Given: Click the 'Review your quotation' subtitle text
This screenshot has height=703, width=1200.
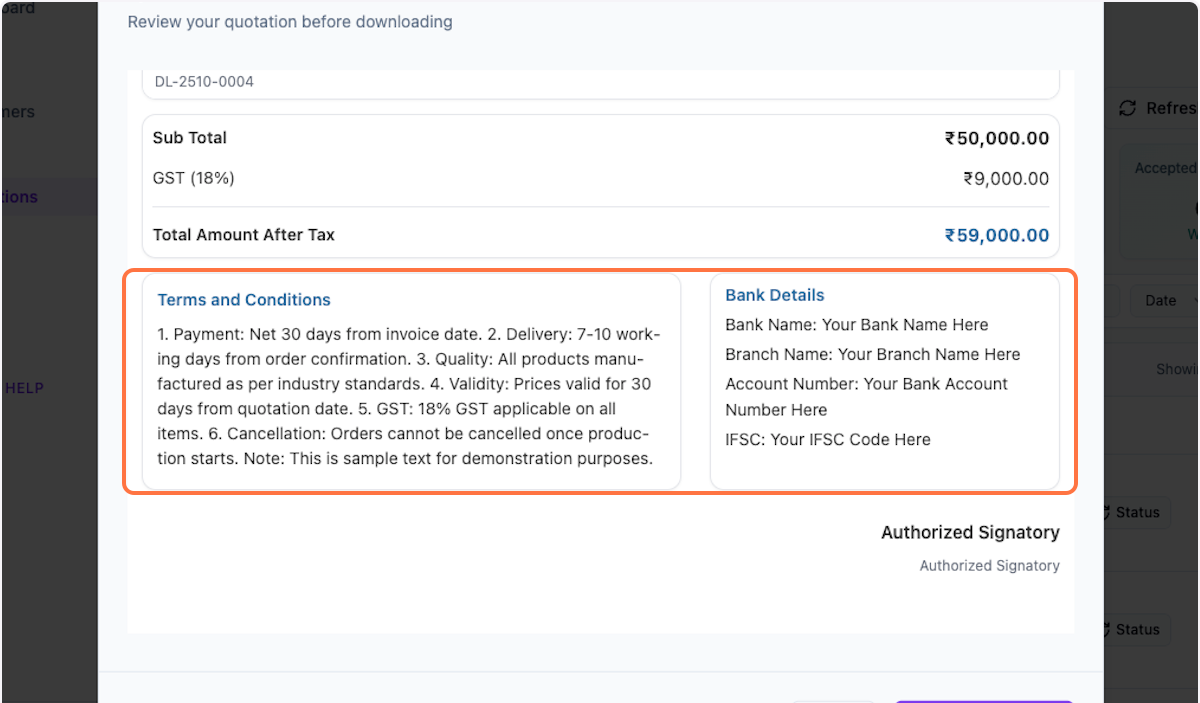Looking at the screenshot, I should 290,21.
